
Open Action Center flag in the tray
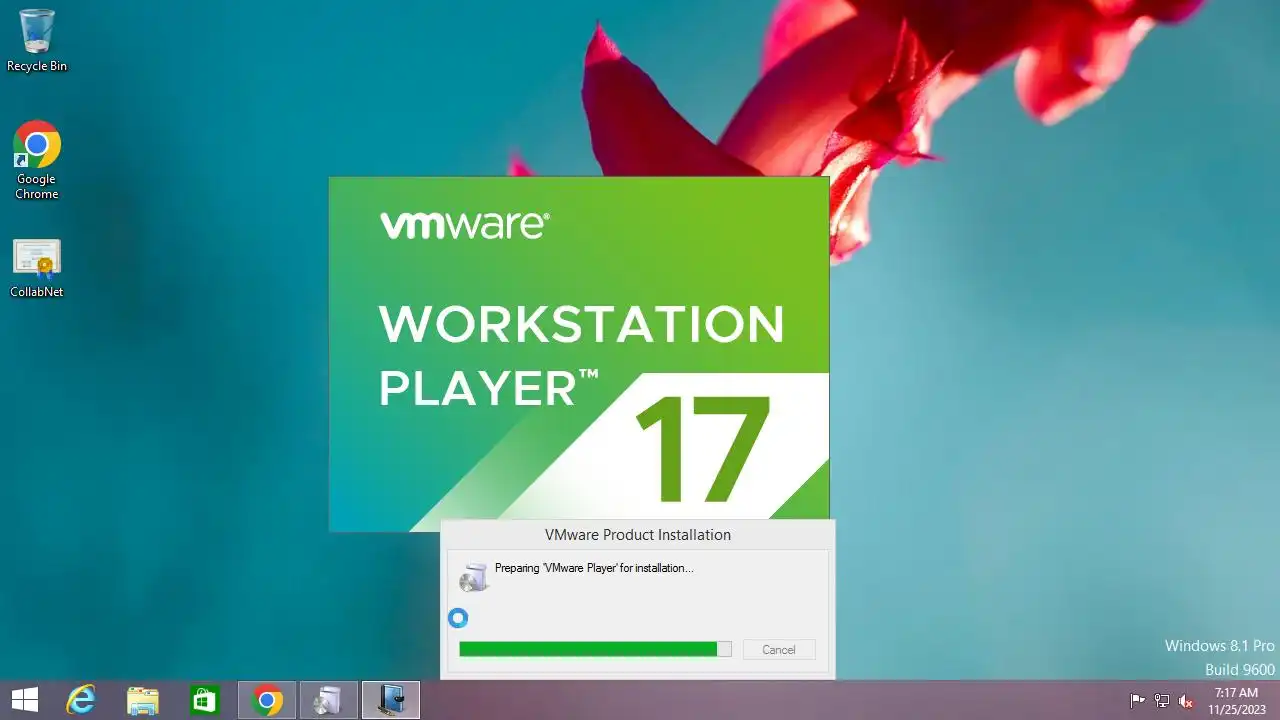(x=1137, y=701)
